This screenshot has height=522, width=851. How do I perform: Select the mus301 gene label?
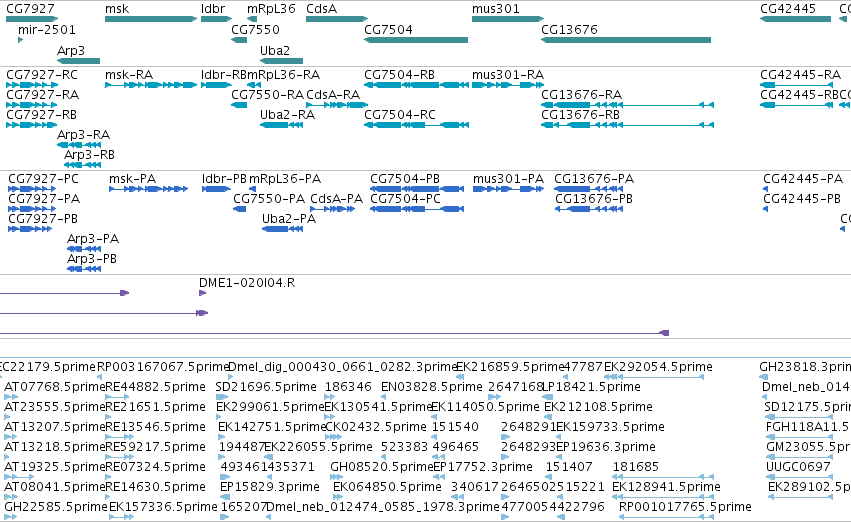496,9
